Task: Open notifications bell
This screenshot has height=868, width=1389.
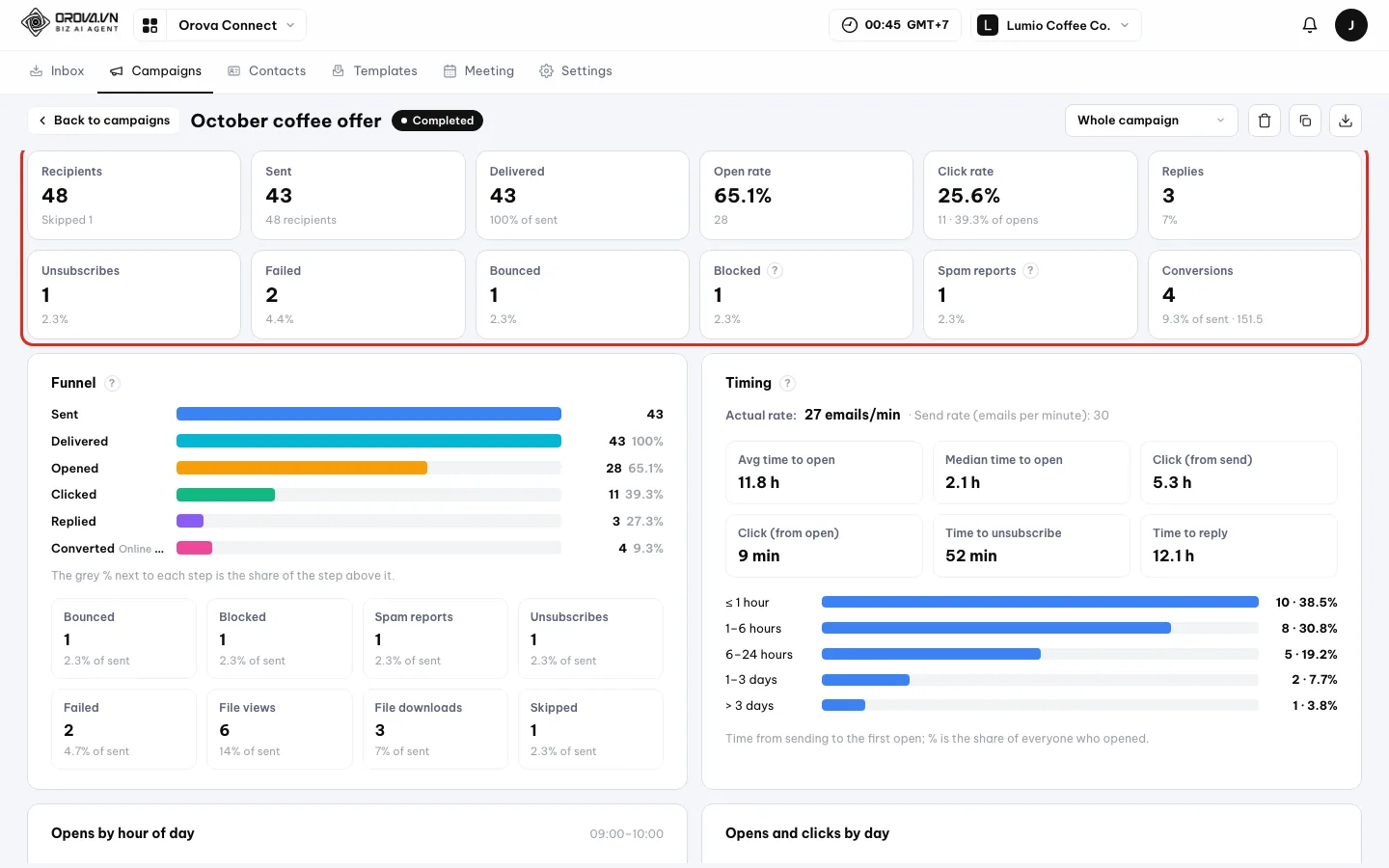Action: [1310, 25]
